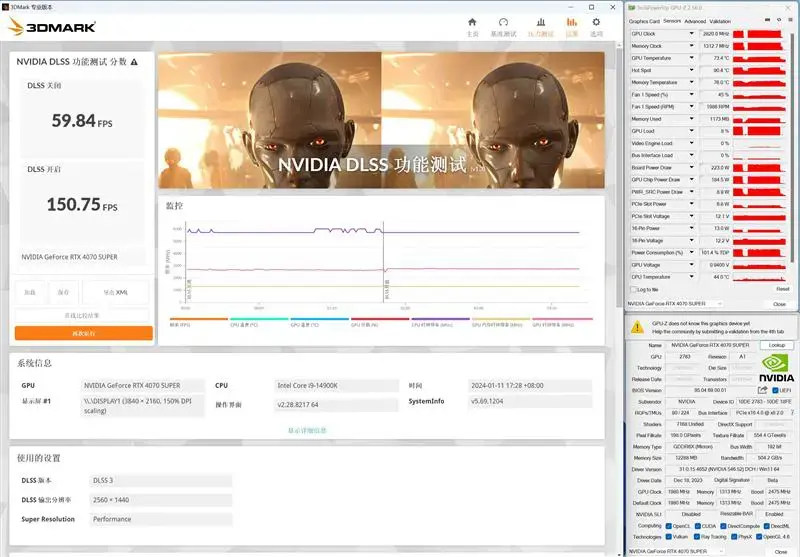Open the GPU Voltage sensor dropdown arrow
The height and width of the screenshot is (557, 800).
691,265
